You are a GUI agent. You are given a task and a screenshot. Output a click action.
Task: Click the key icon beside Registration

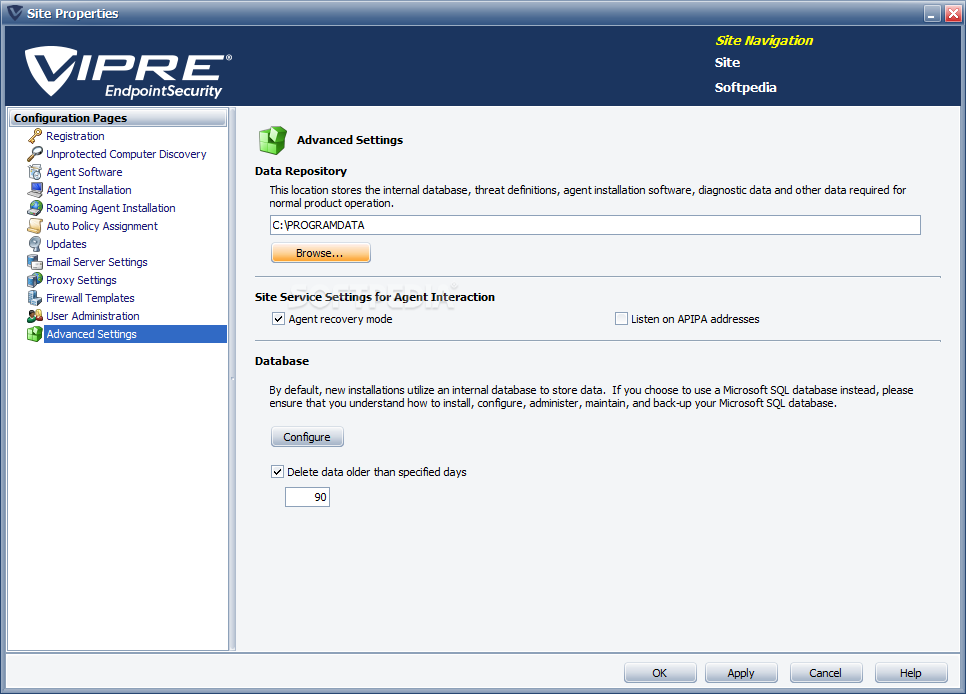coord(35,136)
